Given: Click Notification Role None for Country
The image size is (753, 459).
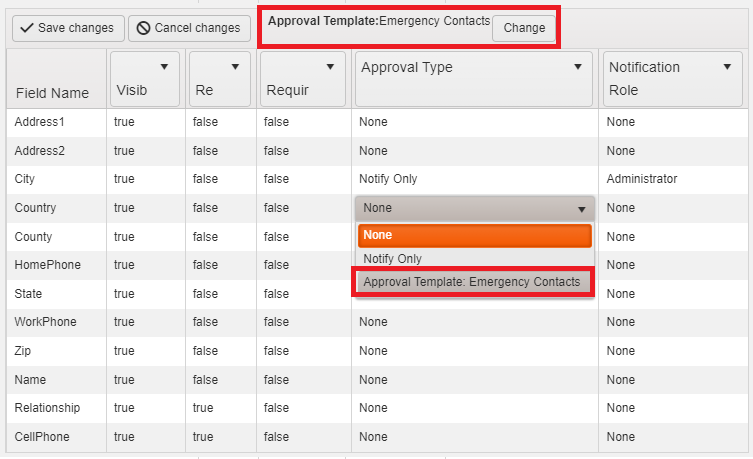Looking at the screenshot, I should click(620, 208).
